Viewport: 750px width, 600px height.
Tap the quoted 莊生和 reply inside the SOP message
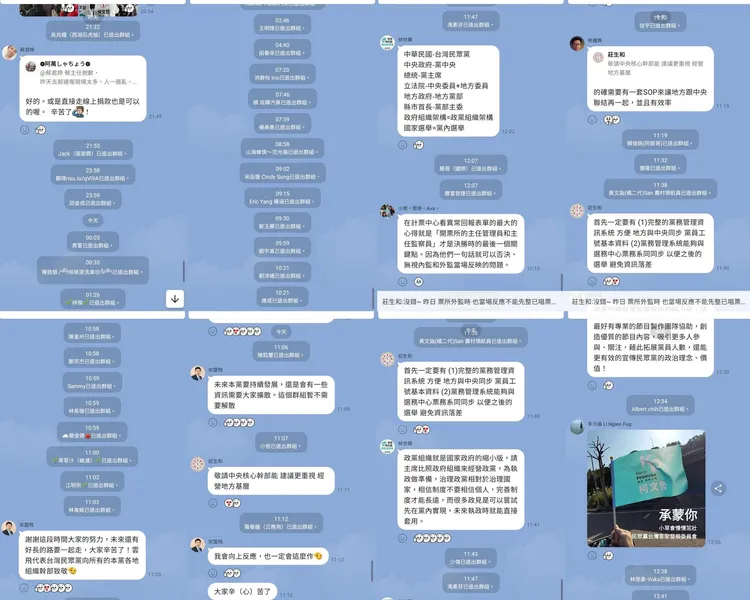click(x=650, y=64)
